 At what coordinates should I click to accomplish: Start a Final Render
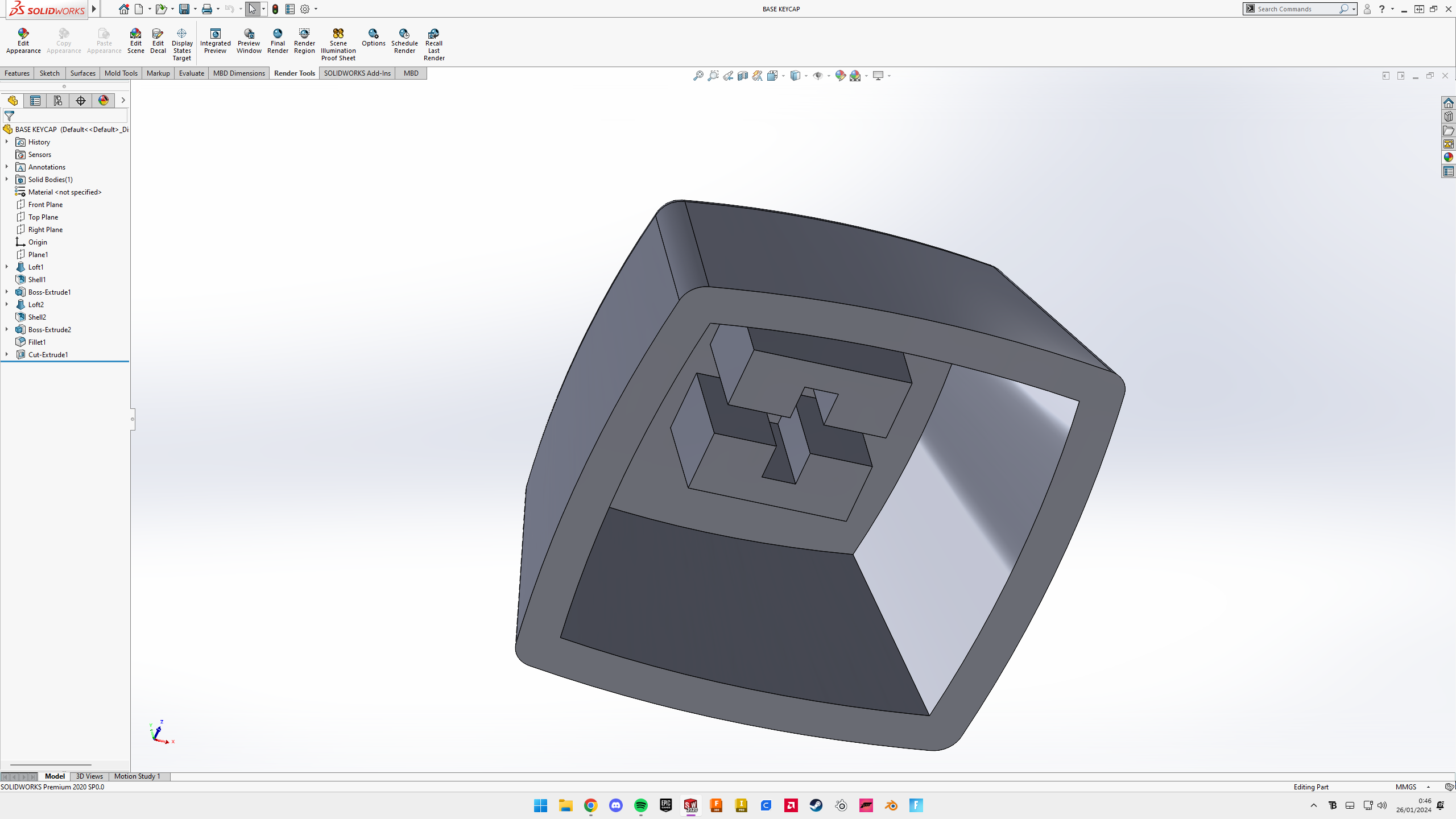278,41
